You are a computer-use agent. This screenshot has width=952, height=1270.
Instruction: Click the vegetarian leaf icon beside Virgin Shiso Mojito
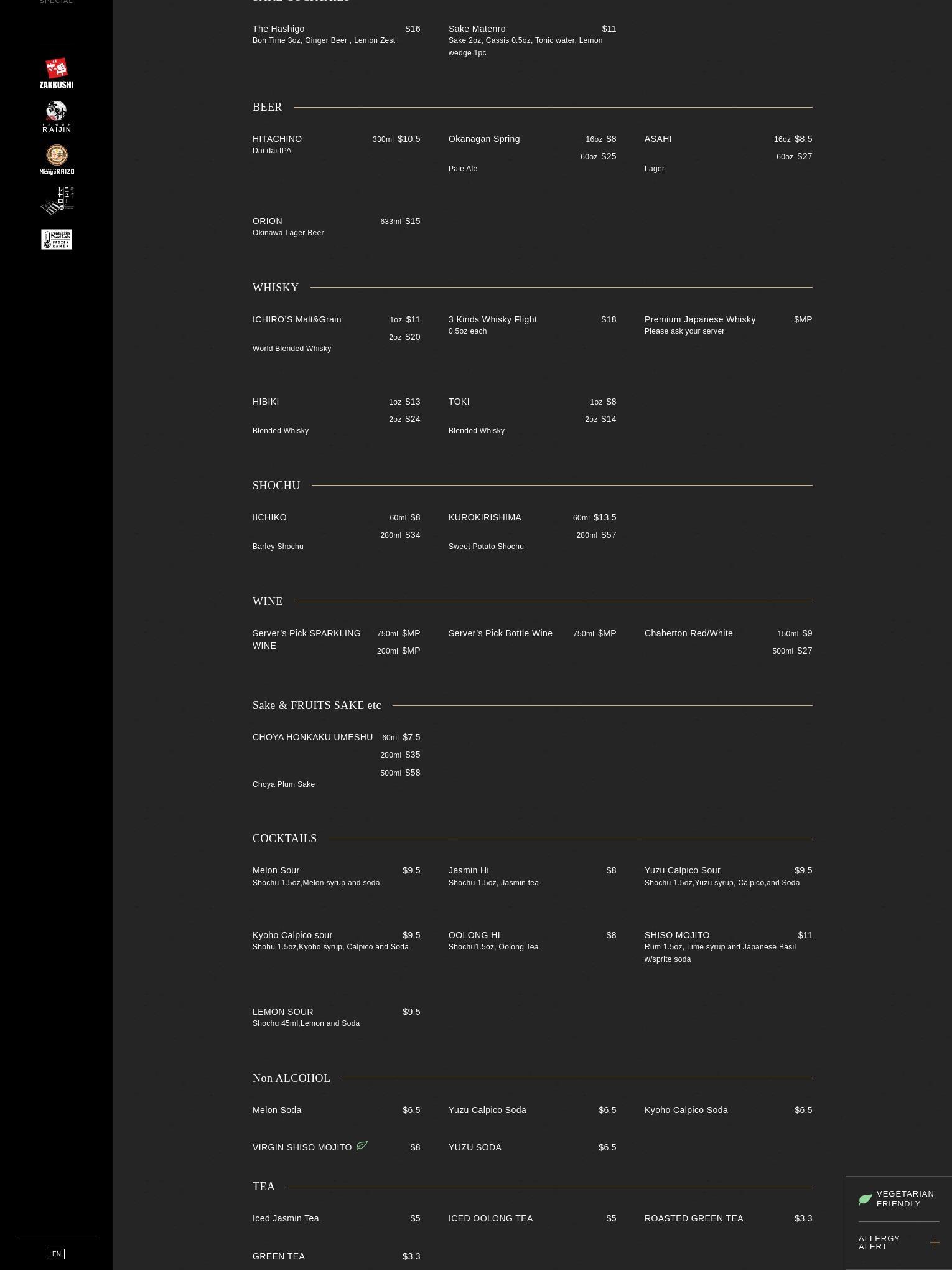click(x=362, y=1145)
